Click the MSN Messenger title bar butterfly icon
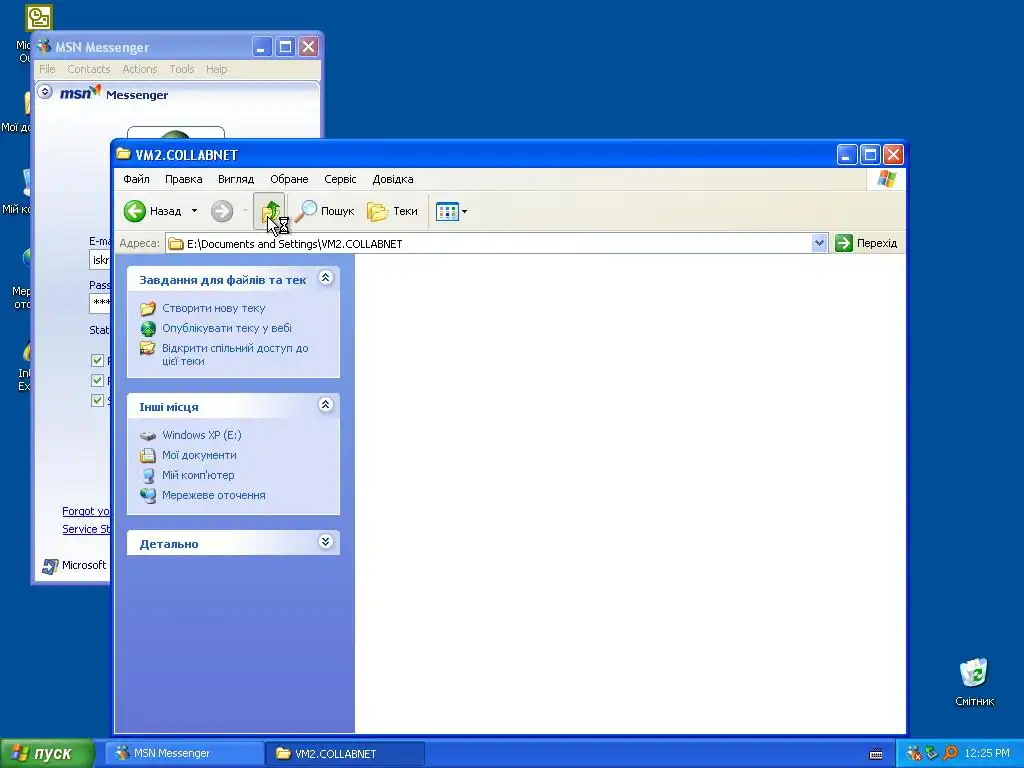The image size is (1024, 768). (x=44, y=46)
